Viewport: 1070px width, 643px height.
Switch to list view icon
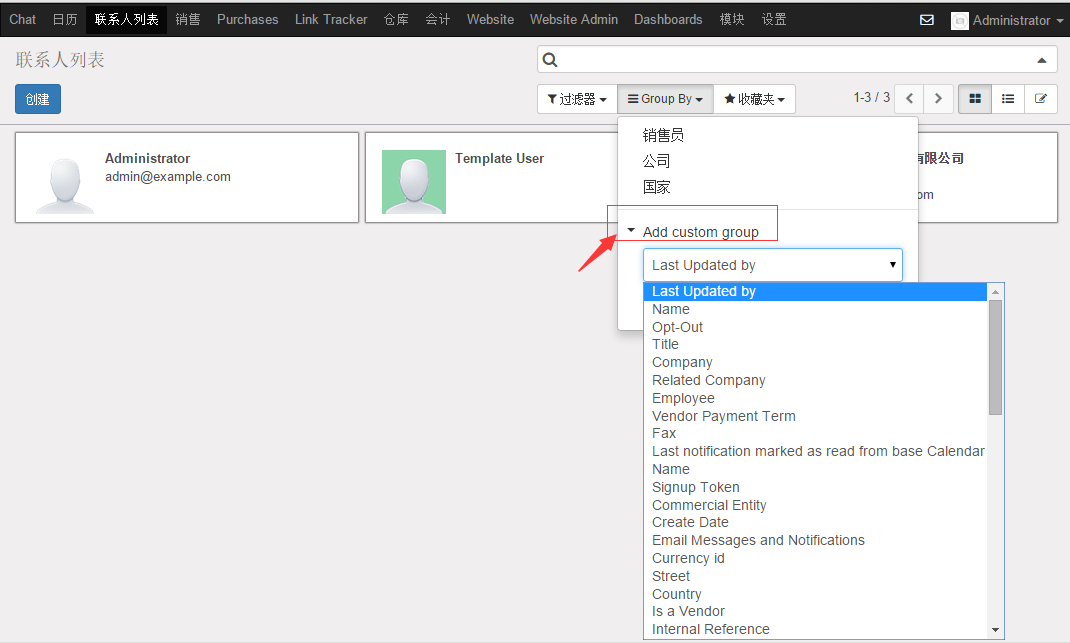point(1008,99)
